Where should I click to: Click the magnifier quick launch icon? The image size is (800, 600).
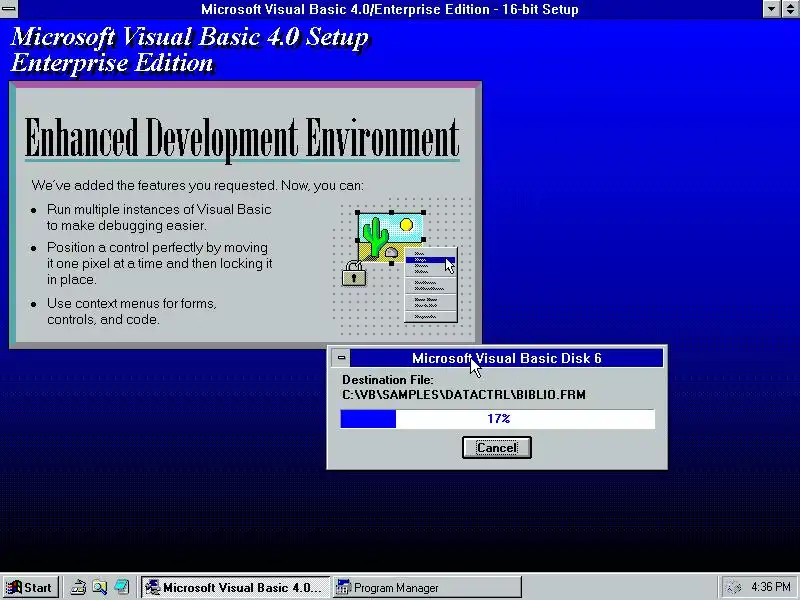pos(99,587)
